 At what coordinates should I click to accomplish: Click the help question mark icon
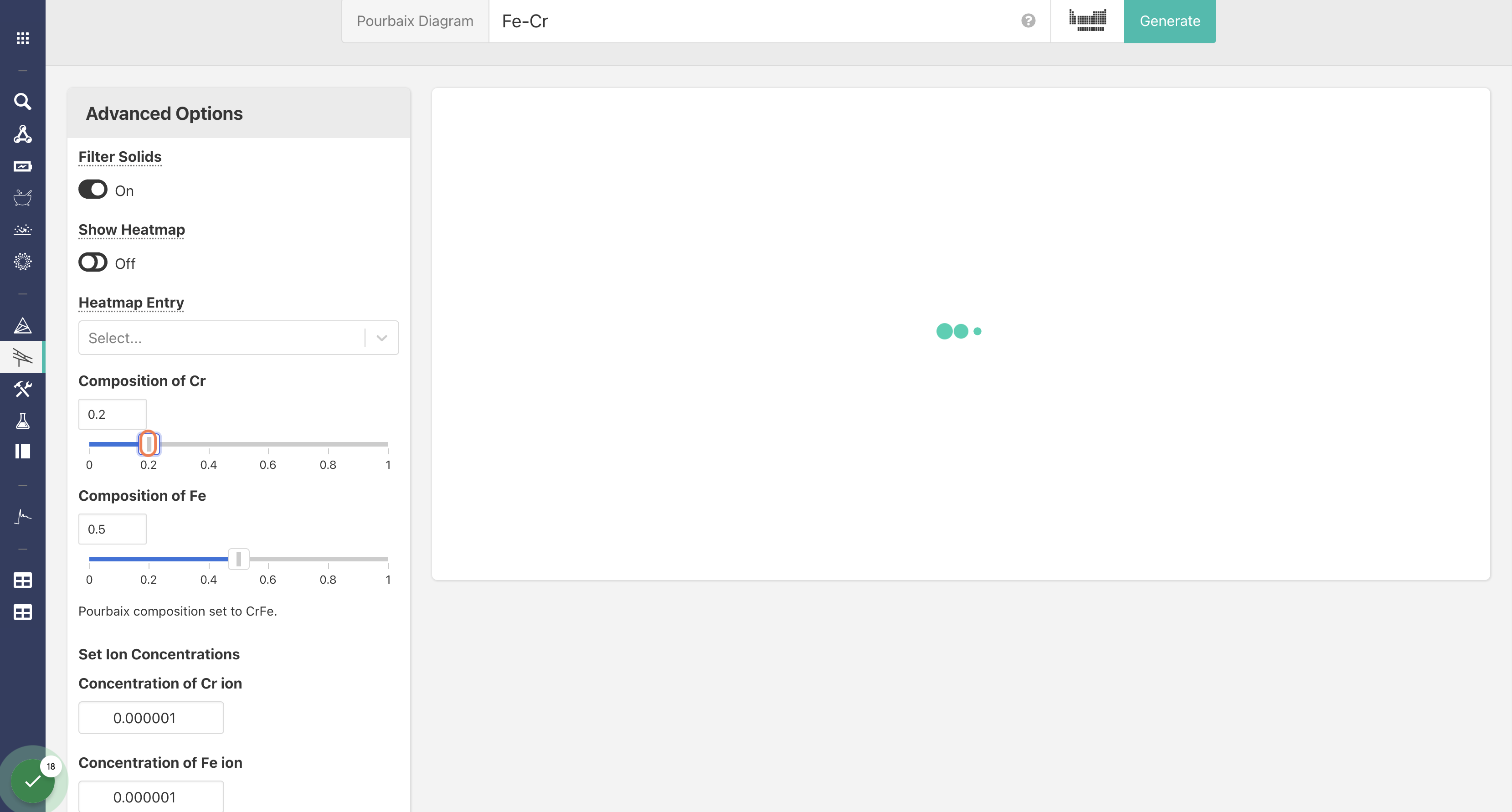click(1028, 21)
